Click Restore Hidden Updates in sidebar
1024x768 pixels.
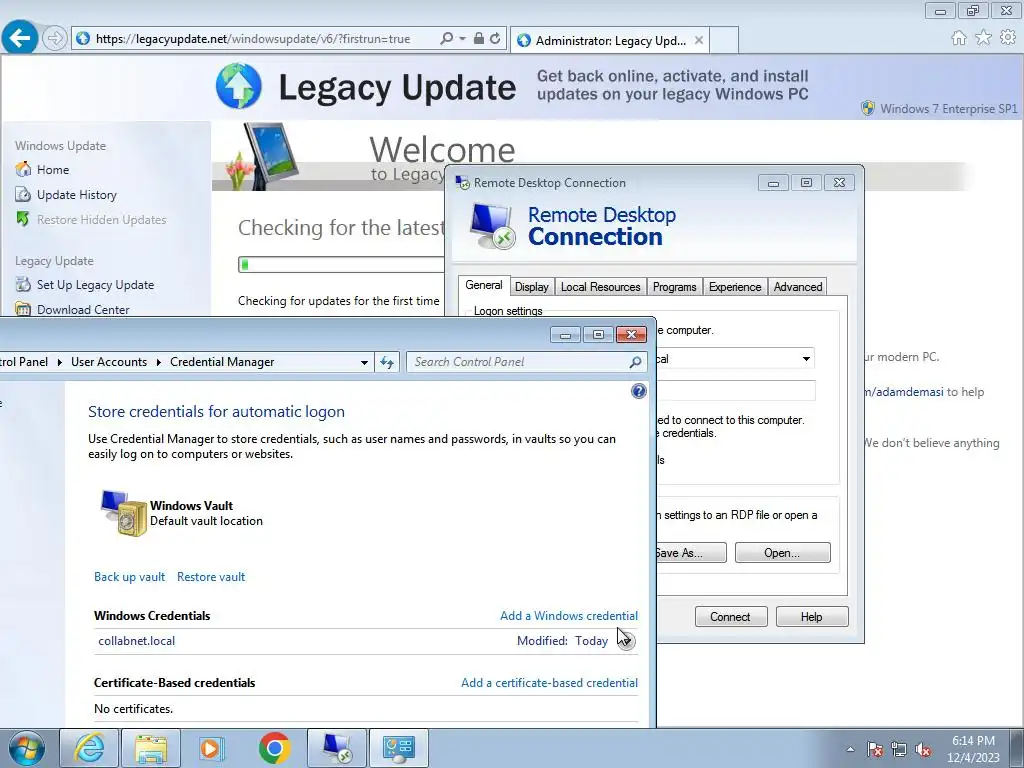[101, 220]
